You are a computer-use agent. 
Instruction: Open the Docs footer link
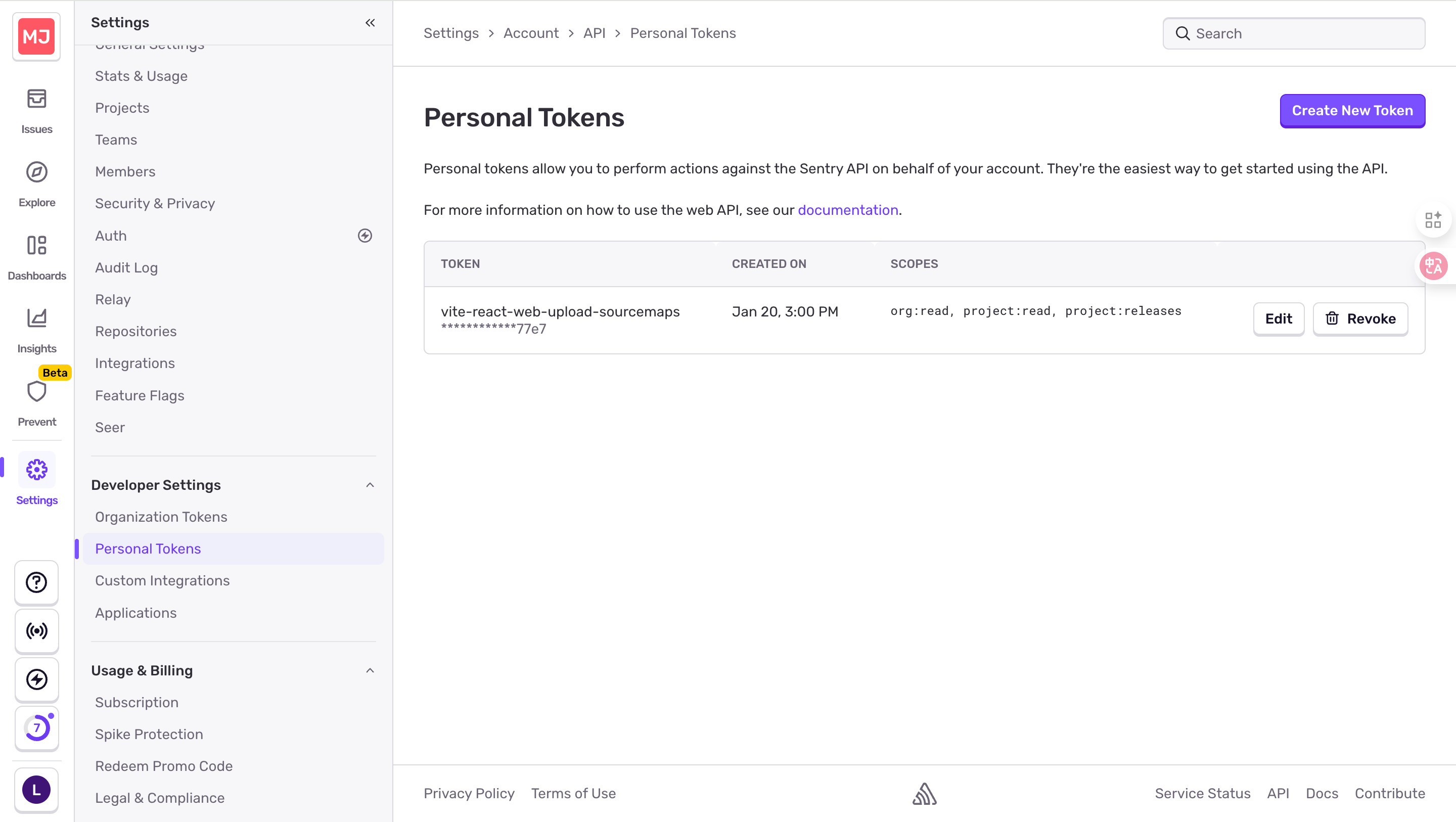click(1322, 794)
